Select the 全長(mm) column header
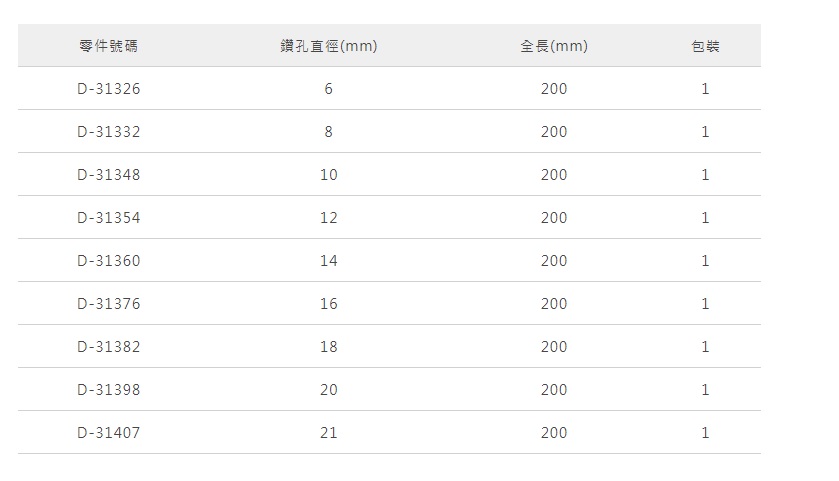The width and height of the screenshot is (839, 481). coord(553,46)
